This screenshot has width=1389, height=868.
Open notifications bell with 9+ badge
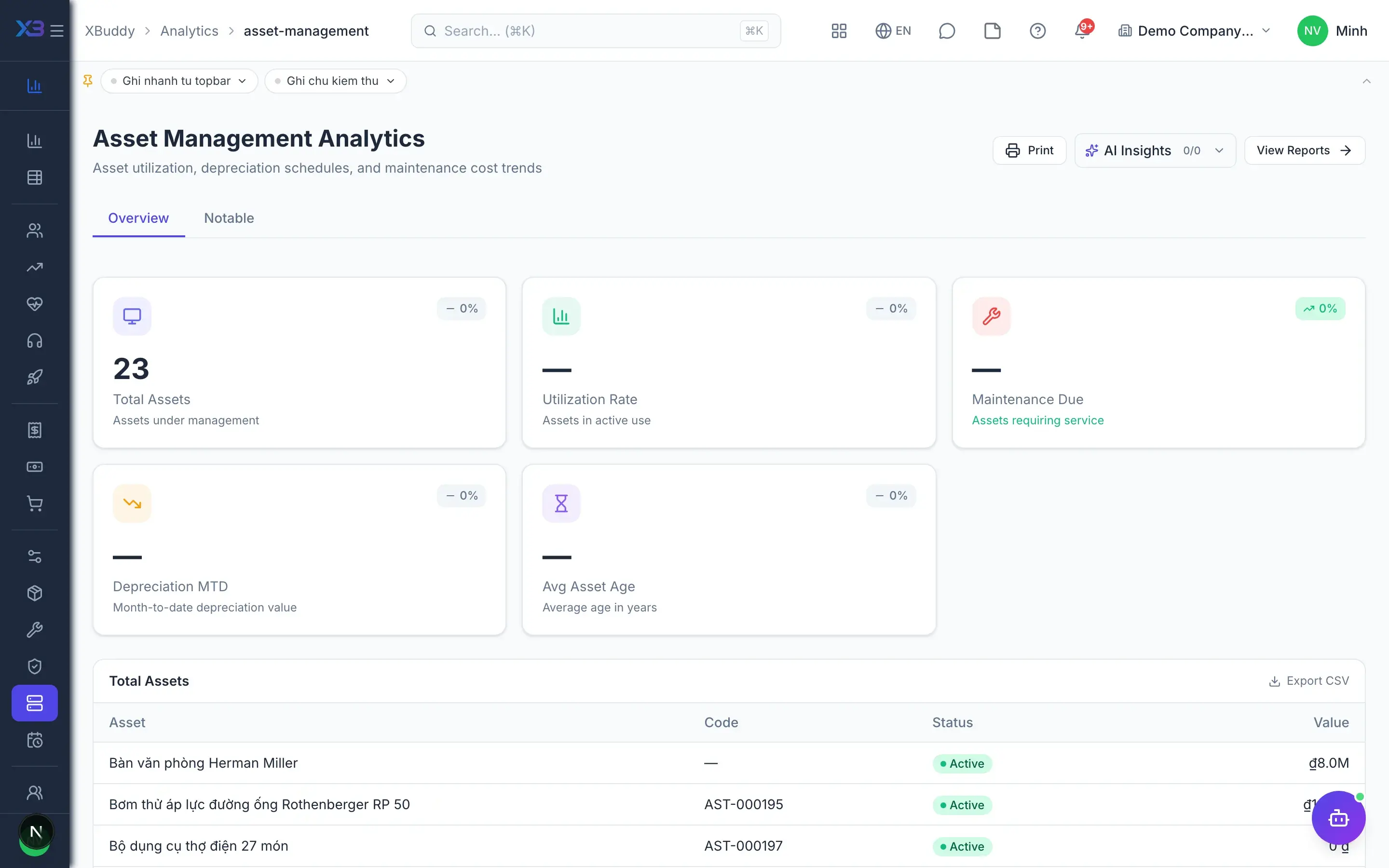pyautogui.click(x=1083, y=30)
